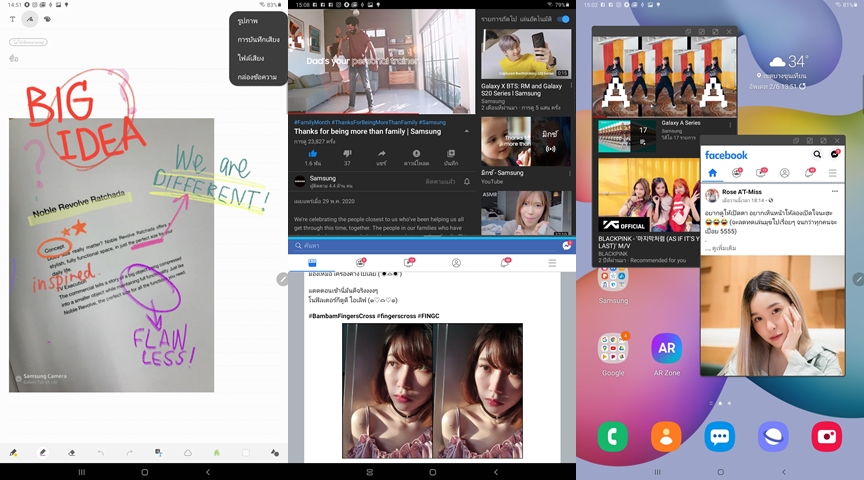Launch the green Phone app in dock
864x480 pixels.
pos(612,436)
